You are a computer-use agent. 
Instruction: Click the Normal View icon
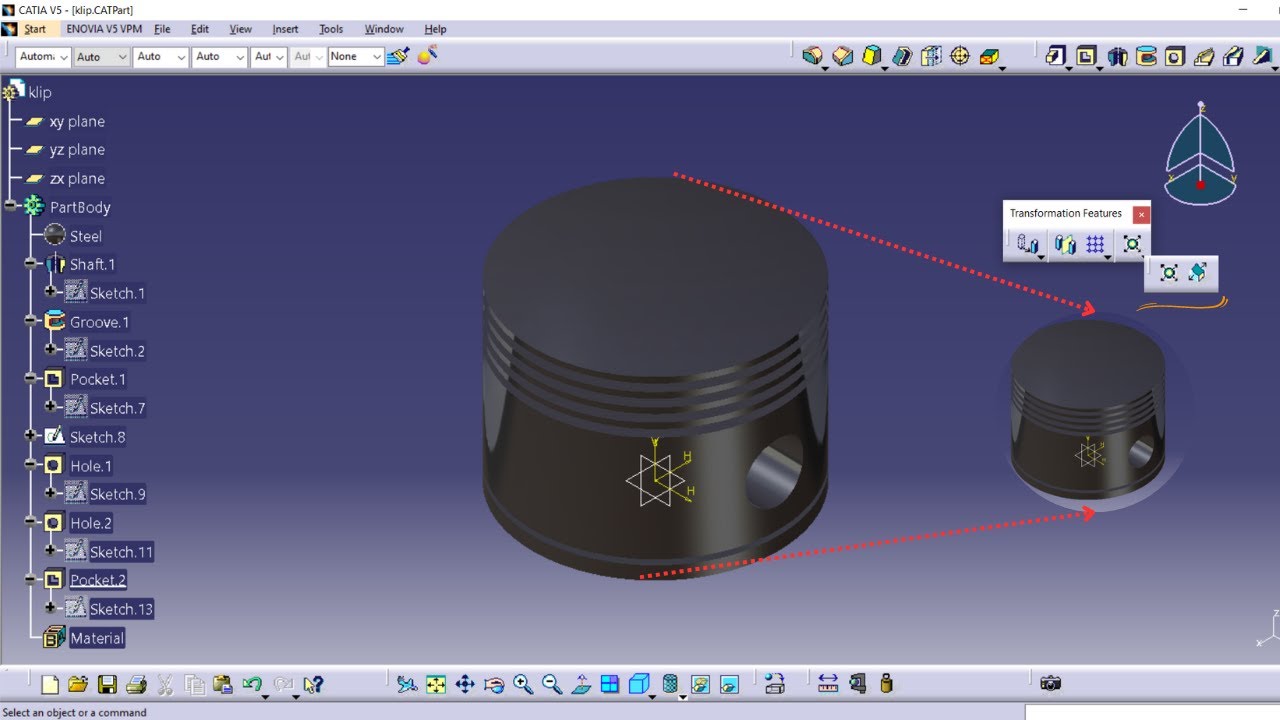point(581,684)
